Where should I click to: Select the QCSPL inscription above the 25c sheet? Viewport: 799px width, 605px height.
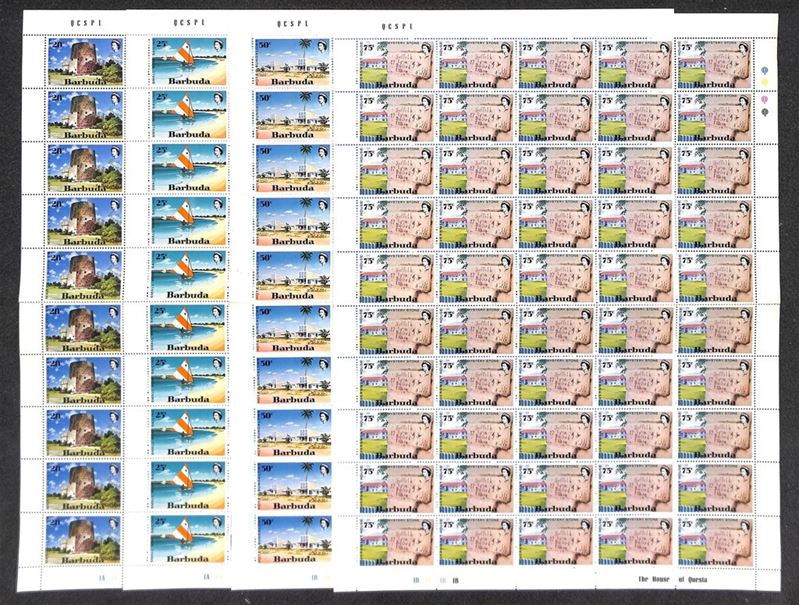(189, 22)
